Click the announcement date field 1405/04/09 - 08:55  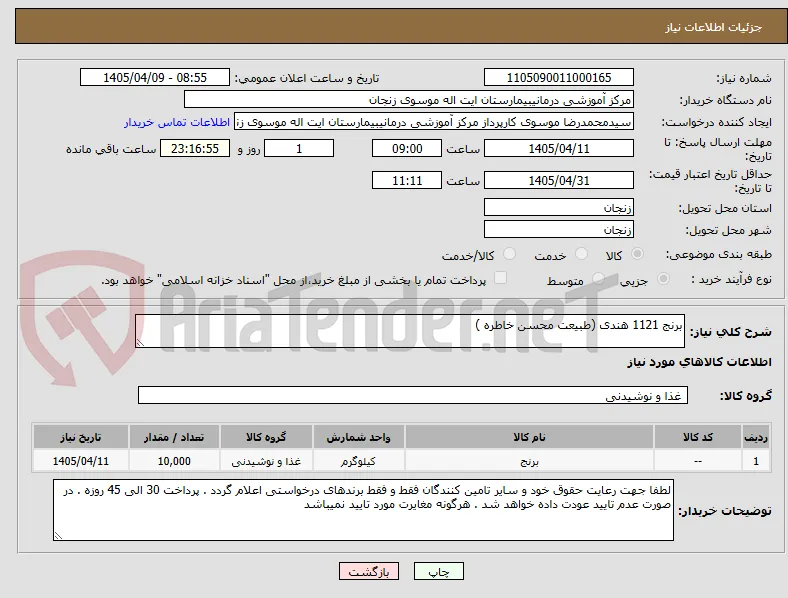[x=155, y=77]
